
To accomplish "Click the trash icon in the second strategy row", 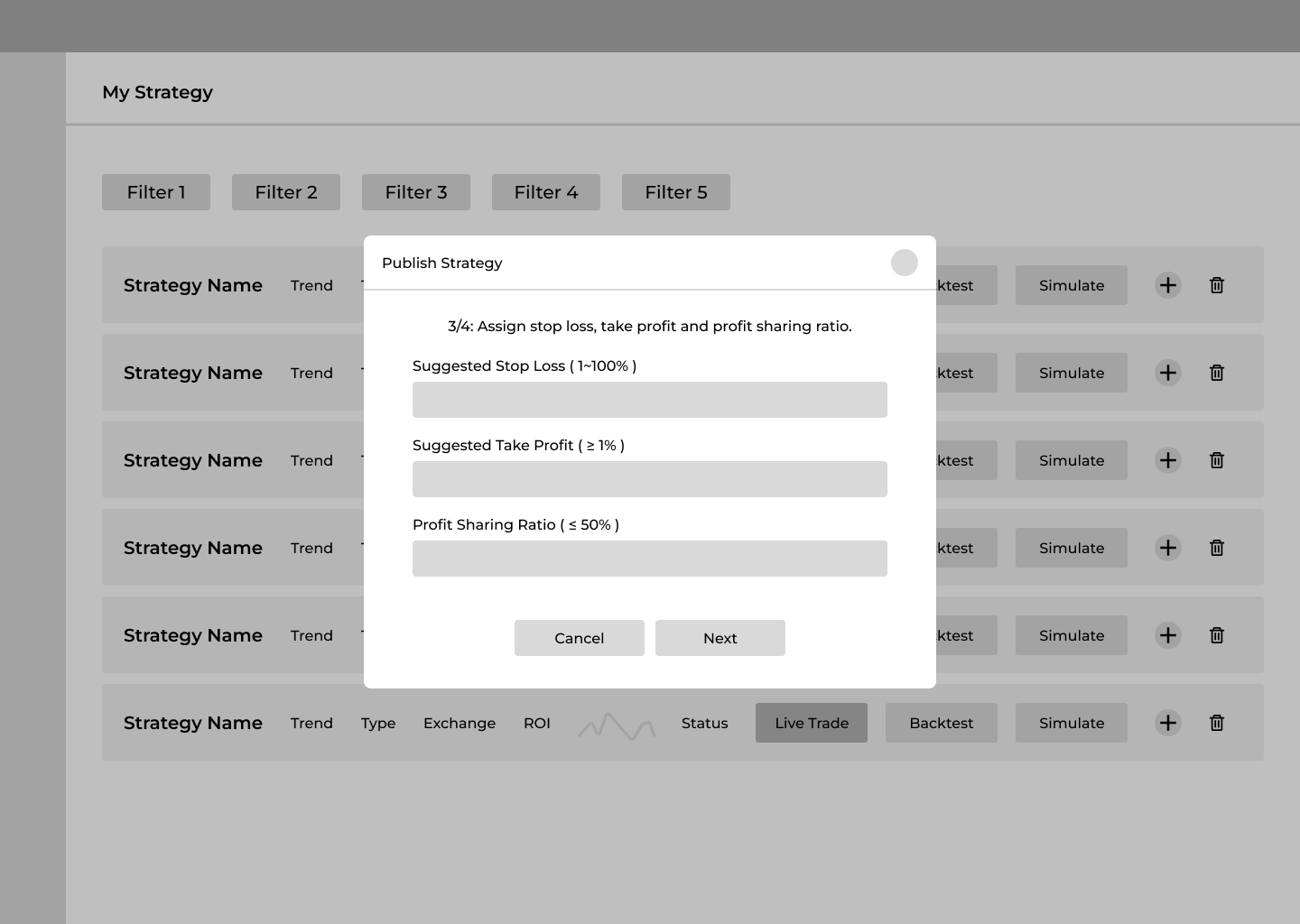I will click(x=1216, y=373).
